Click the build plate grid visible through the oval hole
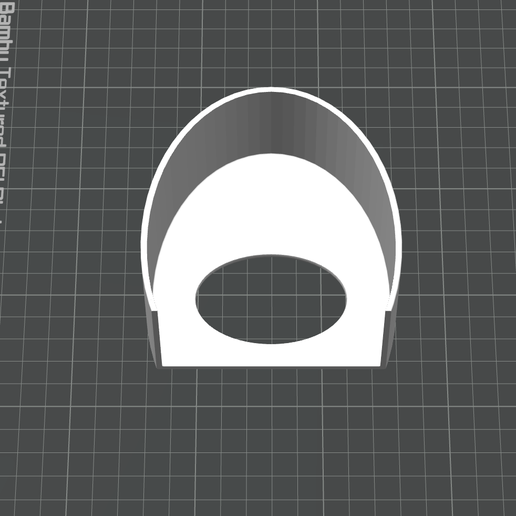 click(x=271, y=299)
